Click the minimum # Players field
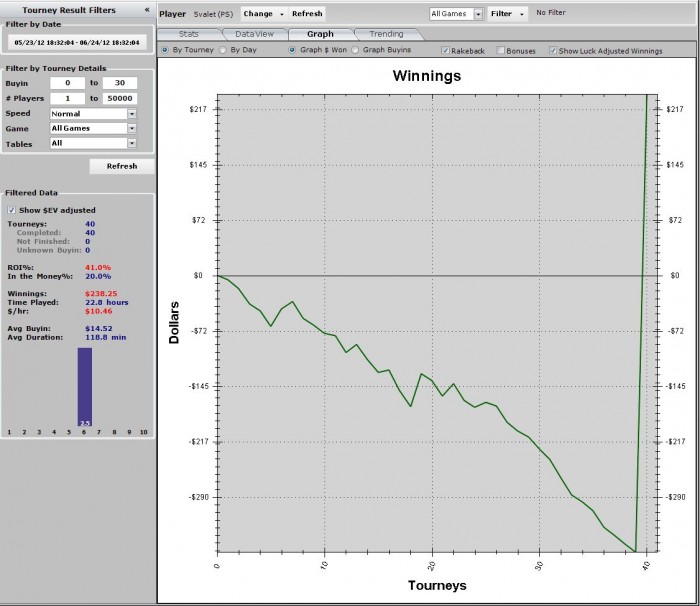Image resolution: width=700 pixels, height=606 pixels. click(67, 98)
